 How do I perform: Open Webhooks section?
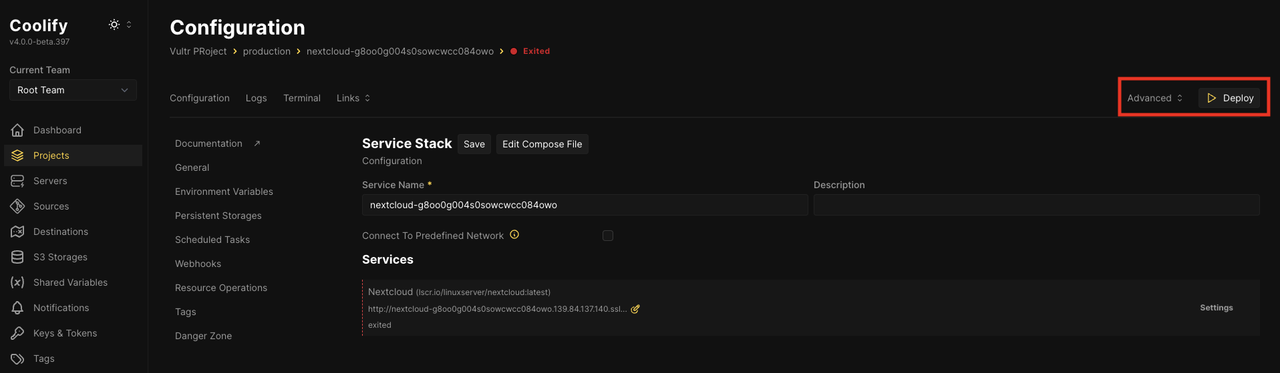click(198, 264)
